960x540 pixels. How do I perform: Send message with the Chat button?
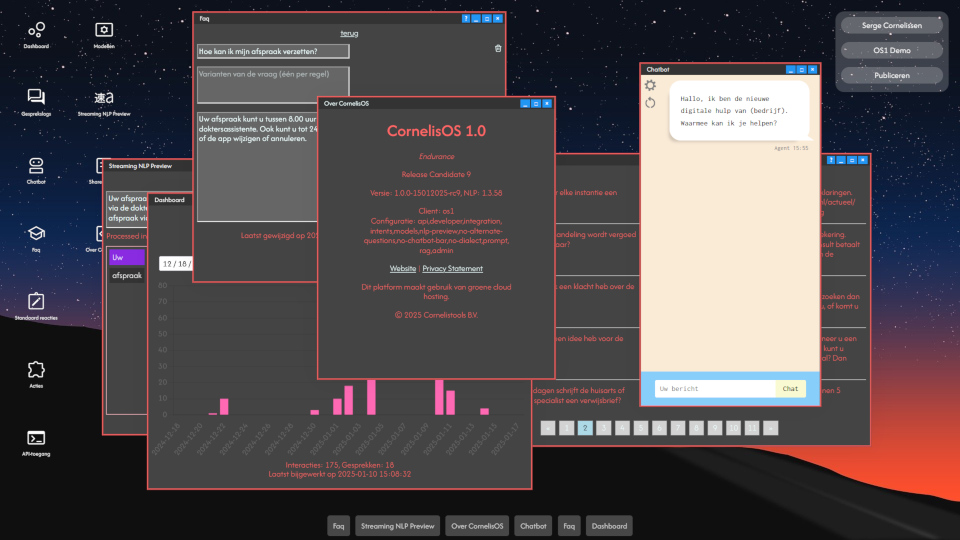pyautogui.click(x=790, y=389)
